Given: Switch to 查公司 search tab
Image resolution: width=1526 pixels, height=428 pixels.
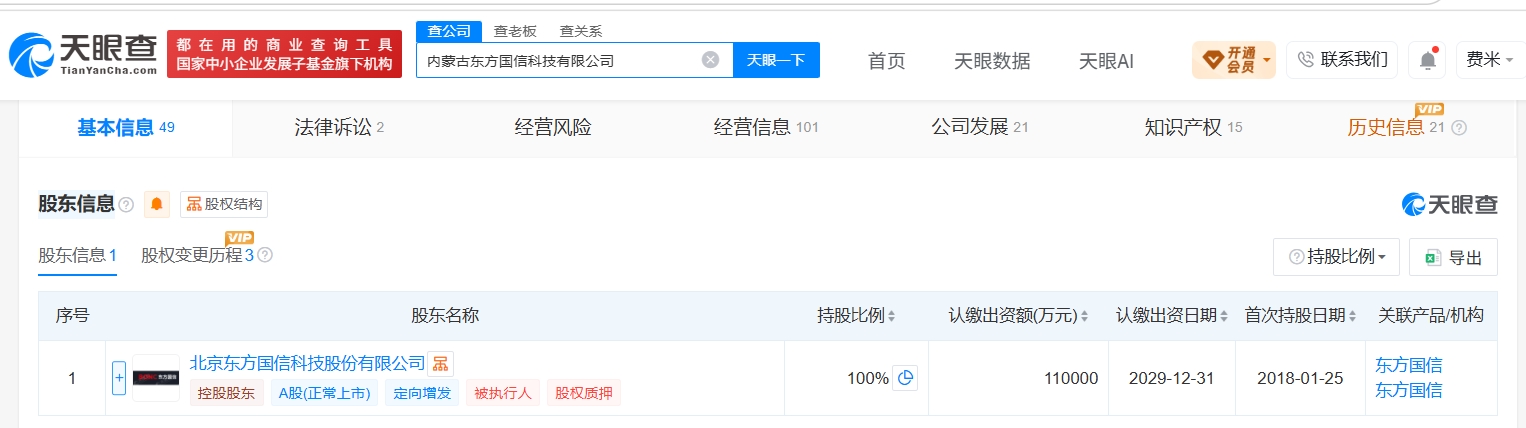Looking at the screenshot, I should click(x=449, y=31).
